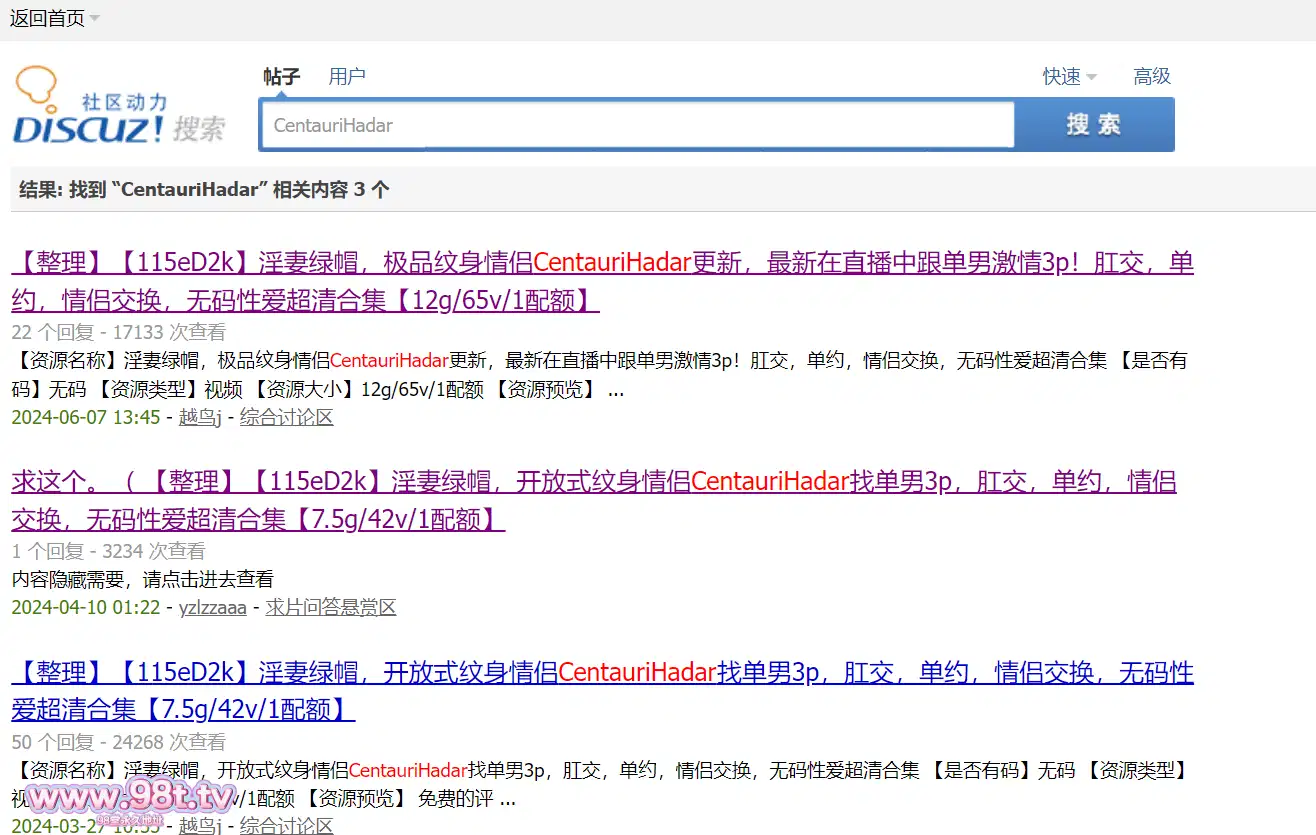
Task: Click the text 50 个回复 - 24268 次查看
Action: coord(119,742)
